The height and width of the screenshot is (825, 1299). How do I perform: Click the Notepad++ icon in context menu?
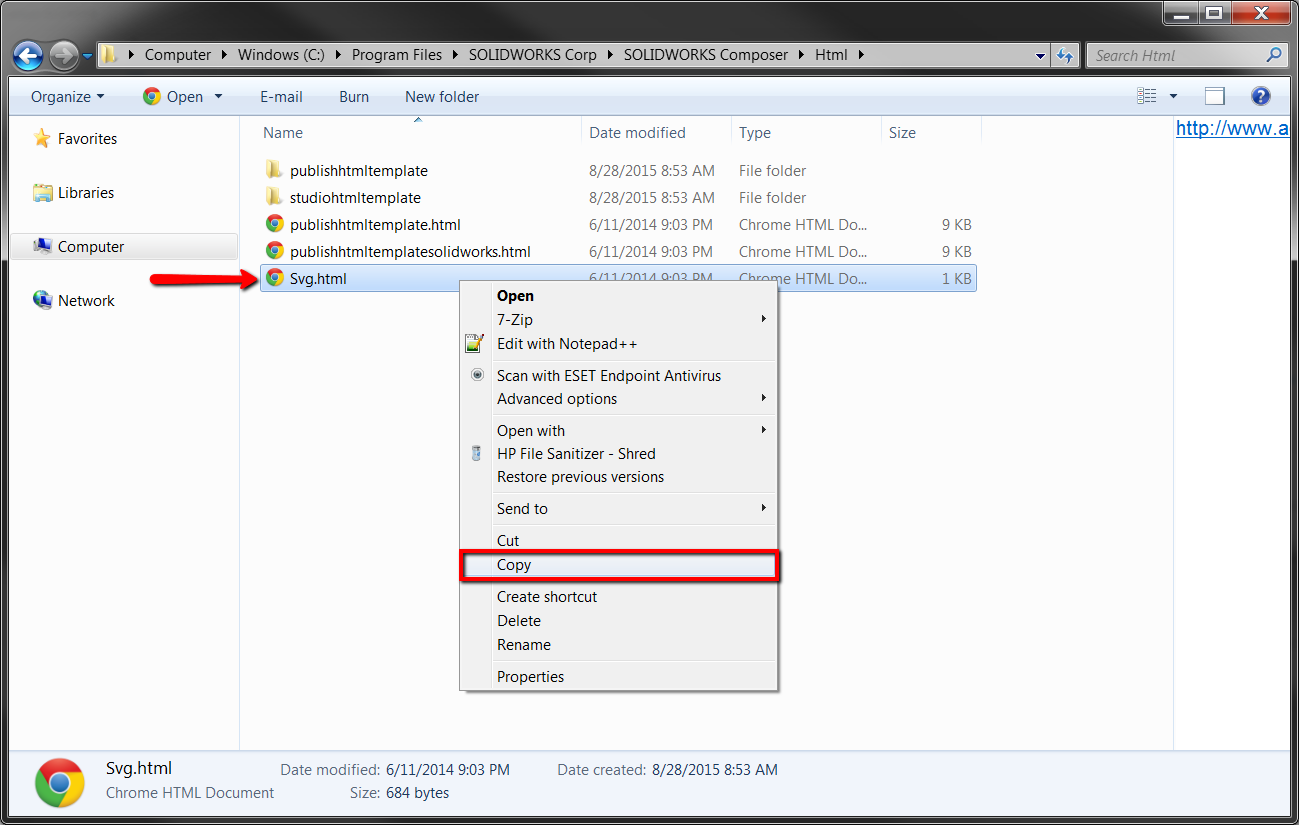point(474,344)
